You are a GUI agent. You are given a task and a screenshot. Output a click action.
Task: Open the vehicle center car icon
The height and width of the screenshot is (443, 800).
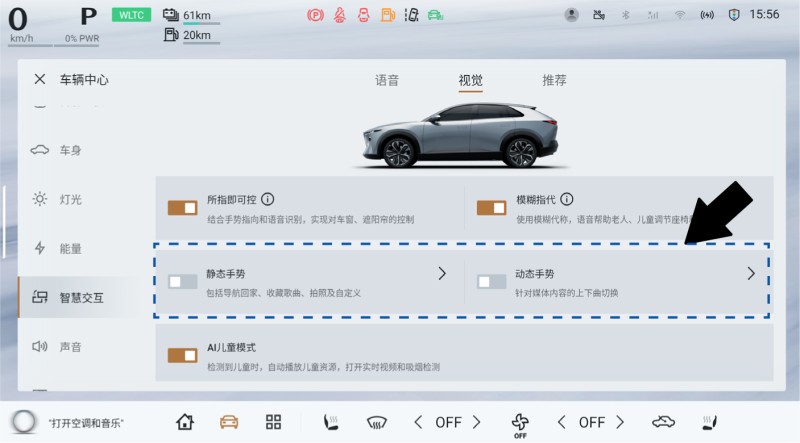coord(229,422)
